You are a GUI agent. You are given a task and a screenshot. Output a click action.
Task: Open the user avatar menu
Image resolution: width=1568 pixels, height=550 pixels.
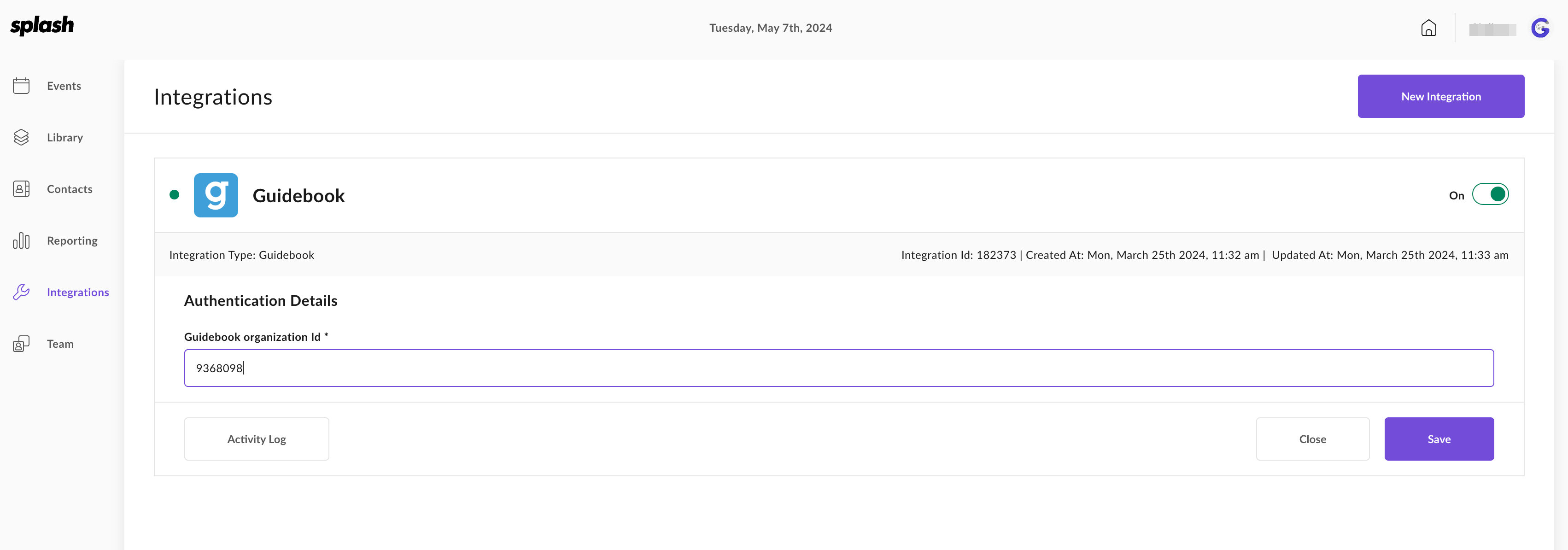1540,28
